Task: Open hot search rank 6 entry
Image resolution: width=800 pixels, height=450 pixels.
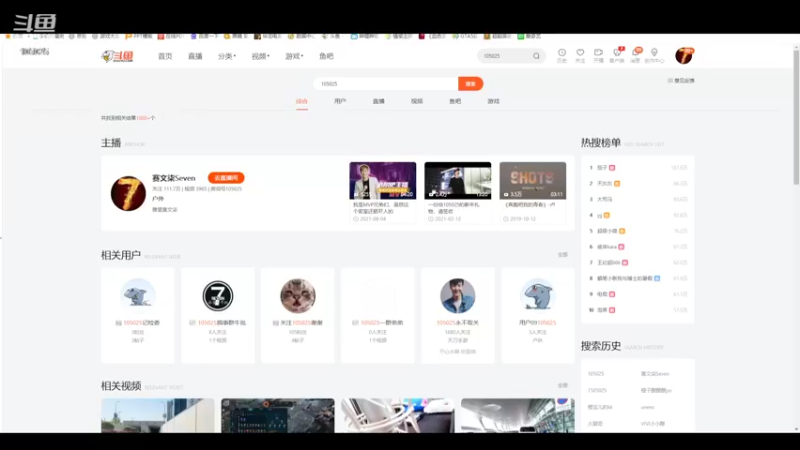Action: (x=607, y=247)
